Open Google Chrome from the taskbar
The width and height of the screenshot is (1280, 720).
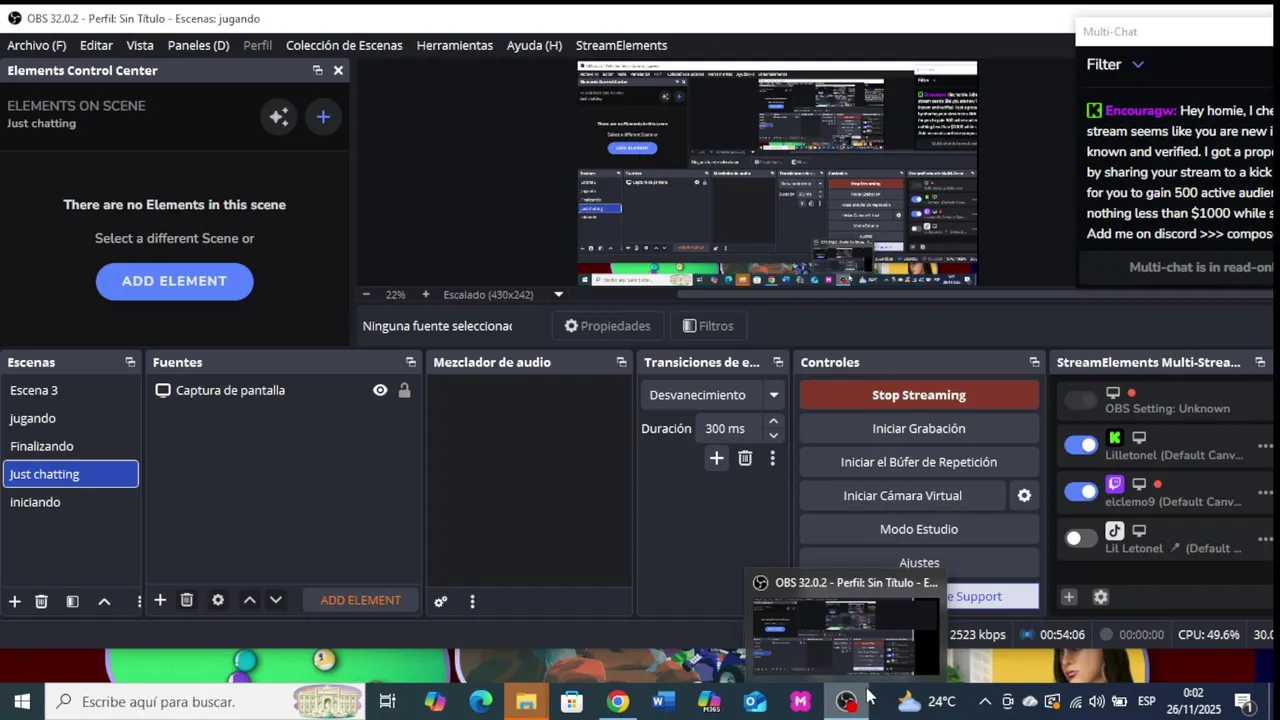[x=618, y=702]
